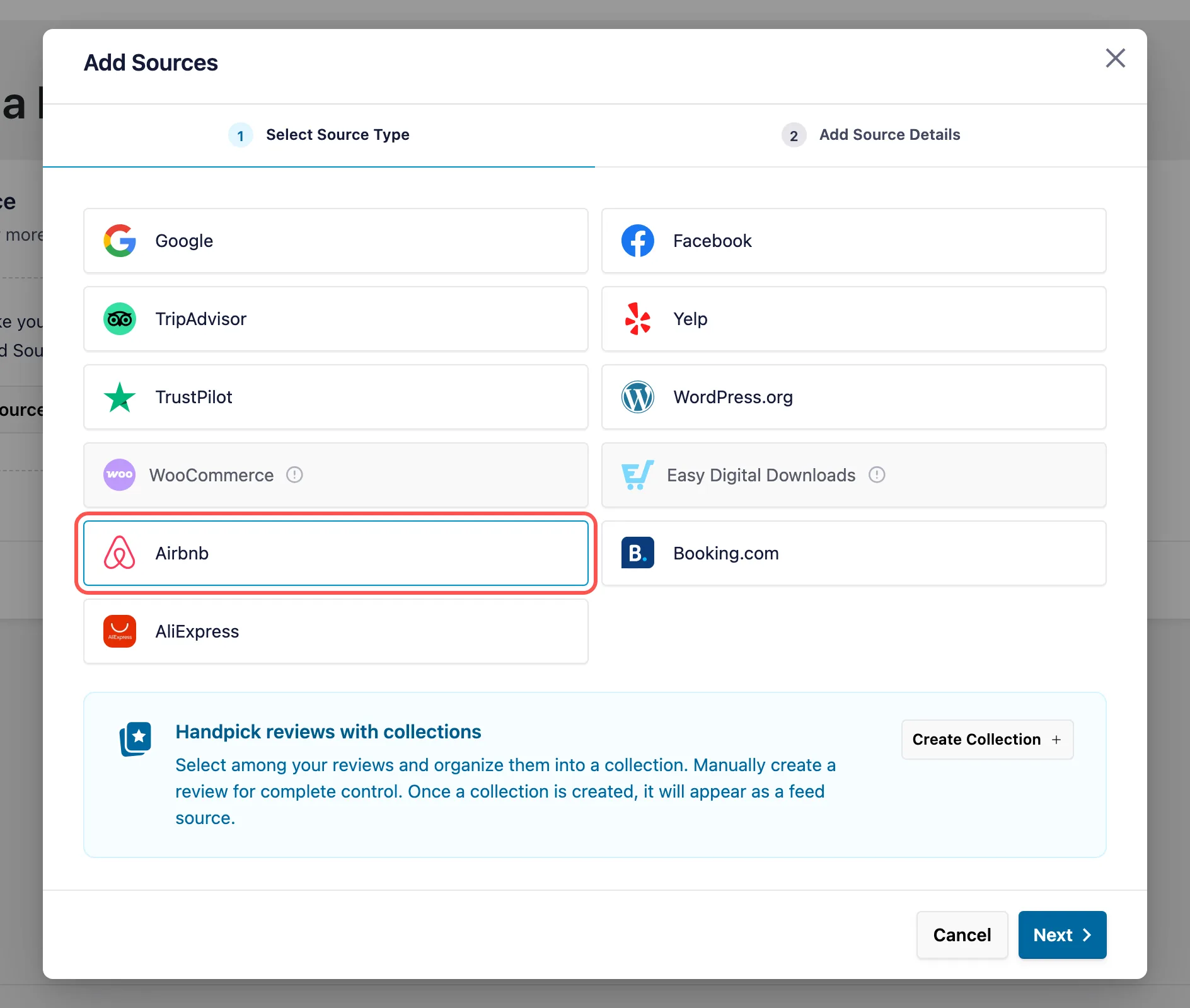Open the Select Source Type step
The image size is (1190, 1008).
[x=319, y=135]
